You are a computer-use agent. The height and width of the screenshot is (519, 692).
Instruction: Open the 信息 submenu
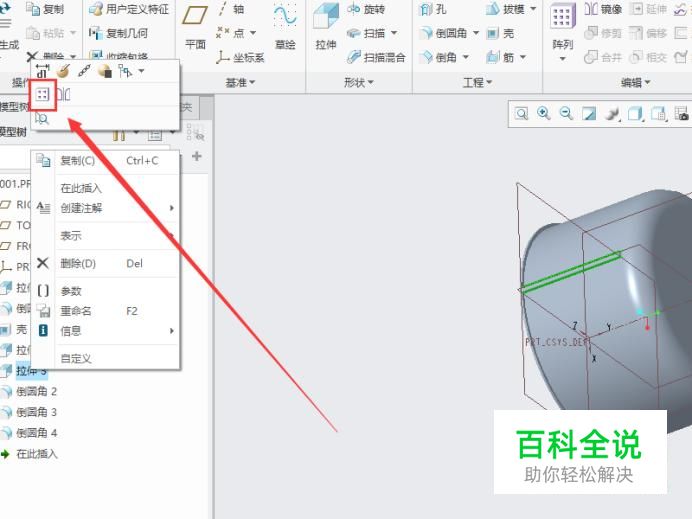tap(106, 331)
